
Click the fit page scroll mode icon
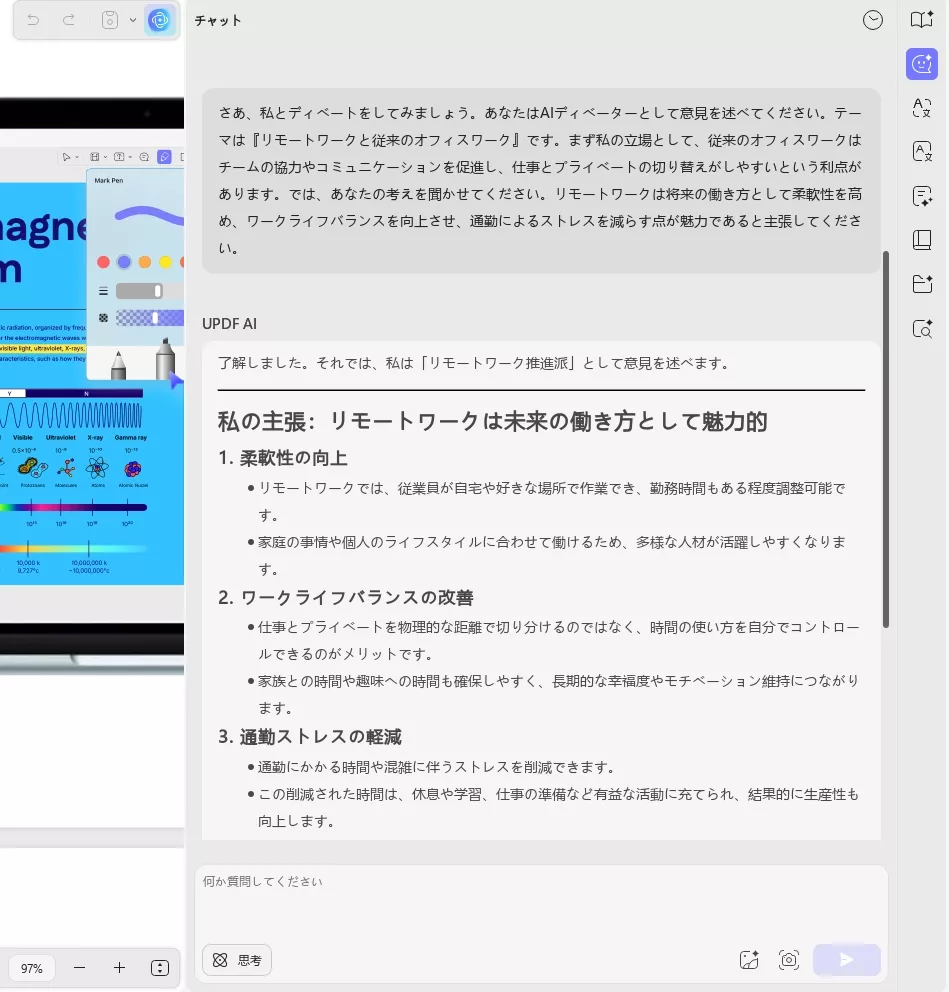[159, 968]
